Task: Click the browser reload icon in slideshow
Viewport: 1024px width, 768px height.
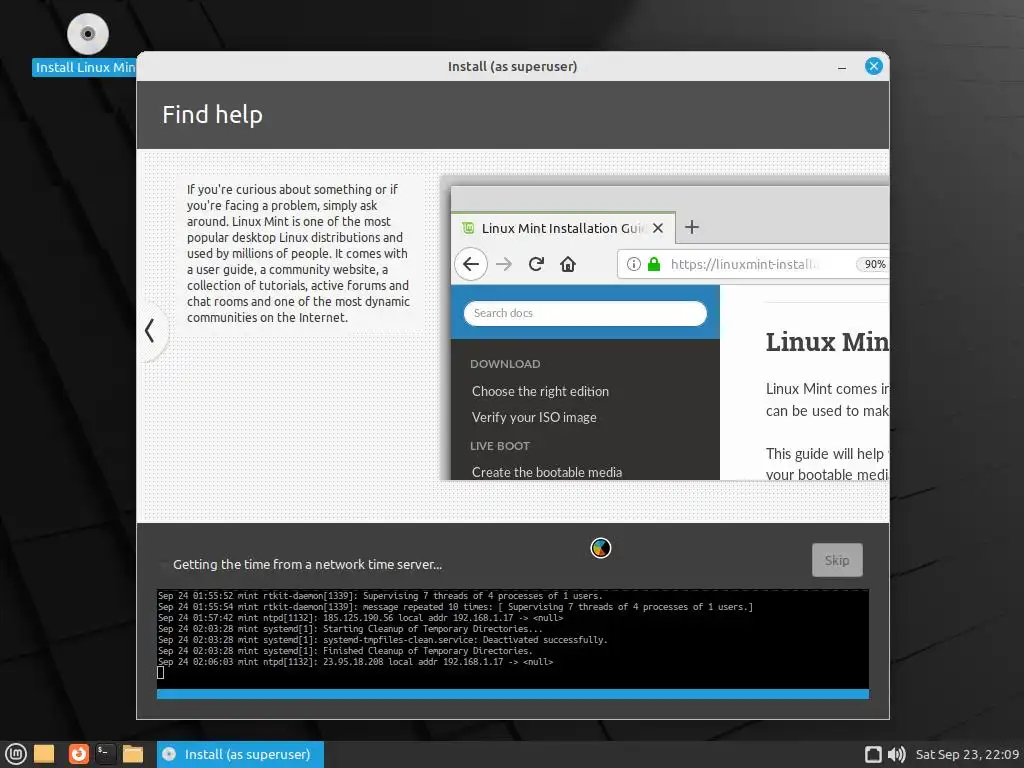Action: coord(536,264)
